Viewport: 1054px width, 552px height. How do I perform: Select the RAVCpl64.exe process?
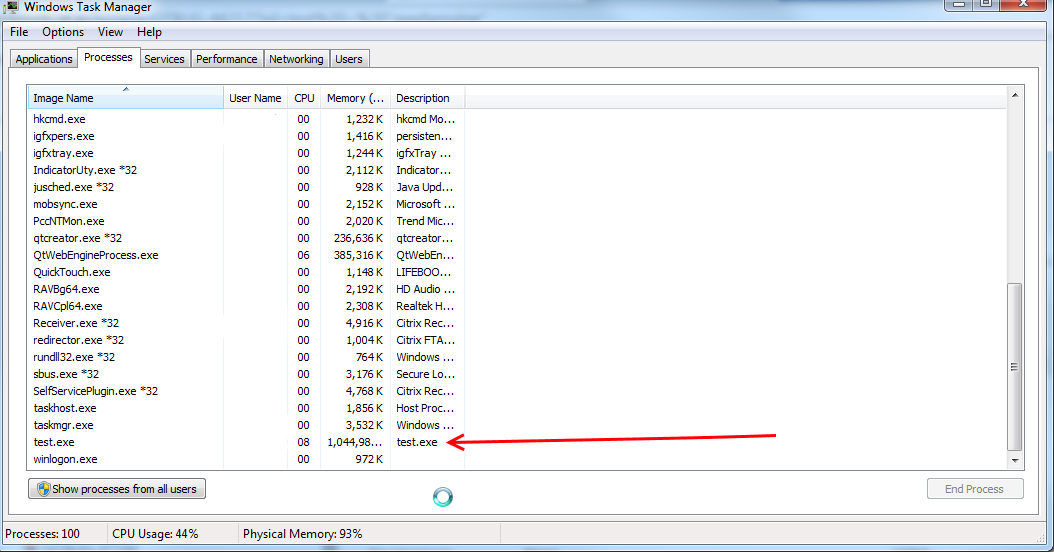67,306
